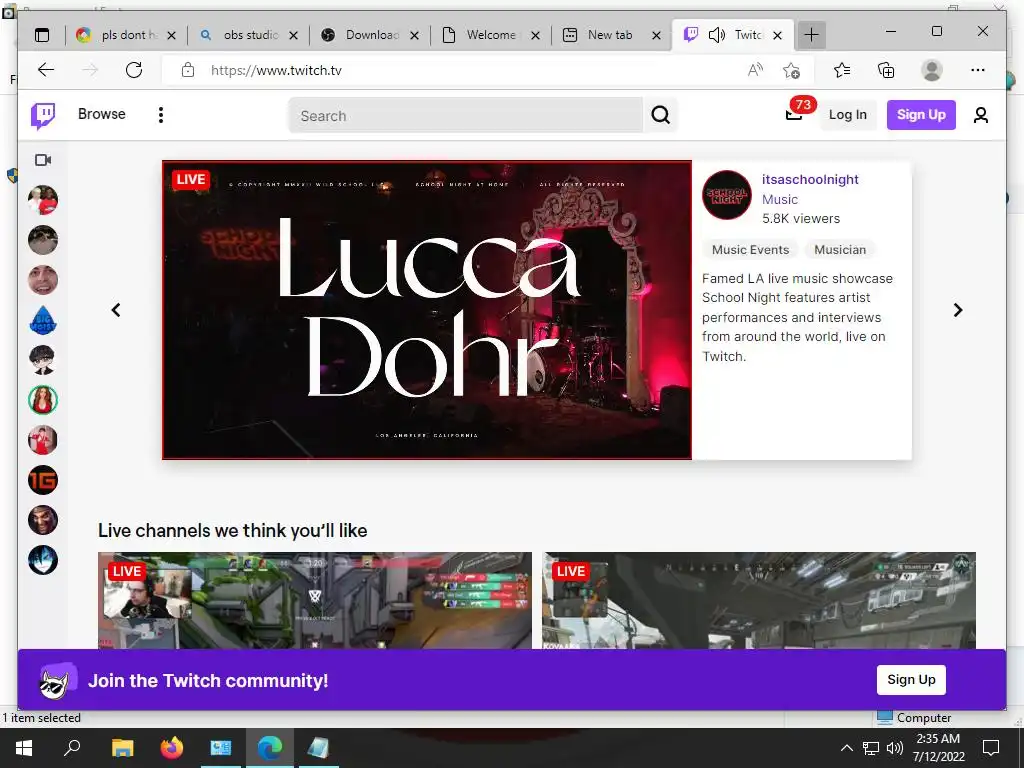This screenshot has height=768, width=1024.
Task: Open Windows taskbar search
Action: pos(72,748)
